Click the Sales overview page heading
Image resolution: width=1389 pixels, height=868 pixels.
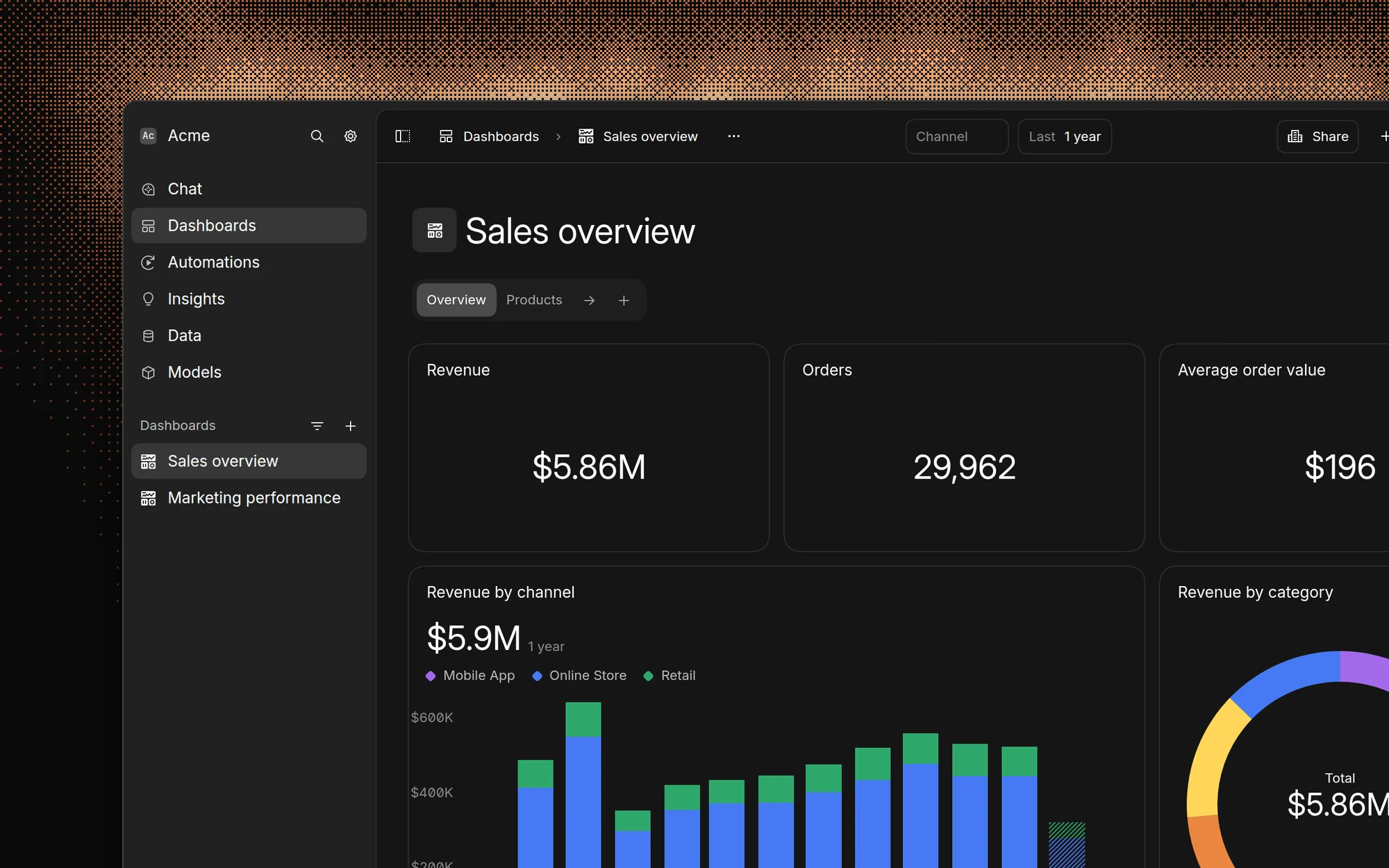pos(580,231)
